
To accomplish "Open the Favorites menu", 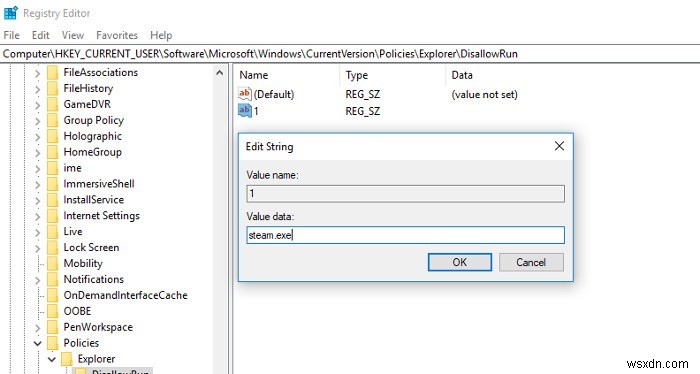I will click(117, 35).
